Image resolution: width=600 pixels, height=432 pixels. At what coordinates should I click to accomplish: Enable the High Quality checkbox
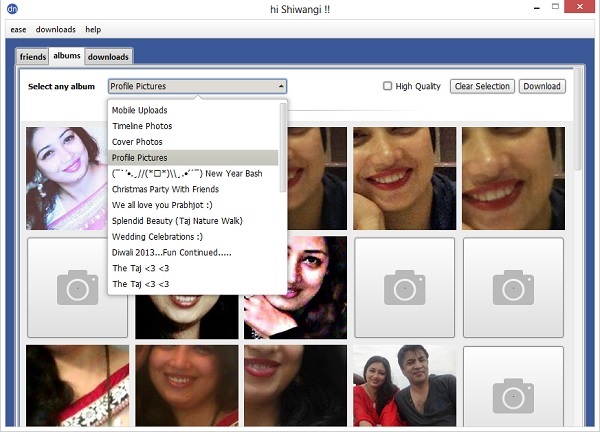point(387,86)
